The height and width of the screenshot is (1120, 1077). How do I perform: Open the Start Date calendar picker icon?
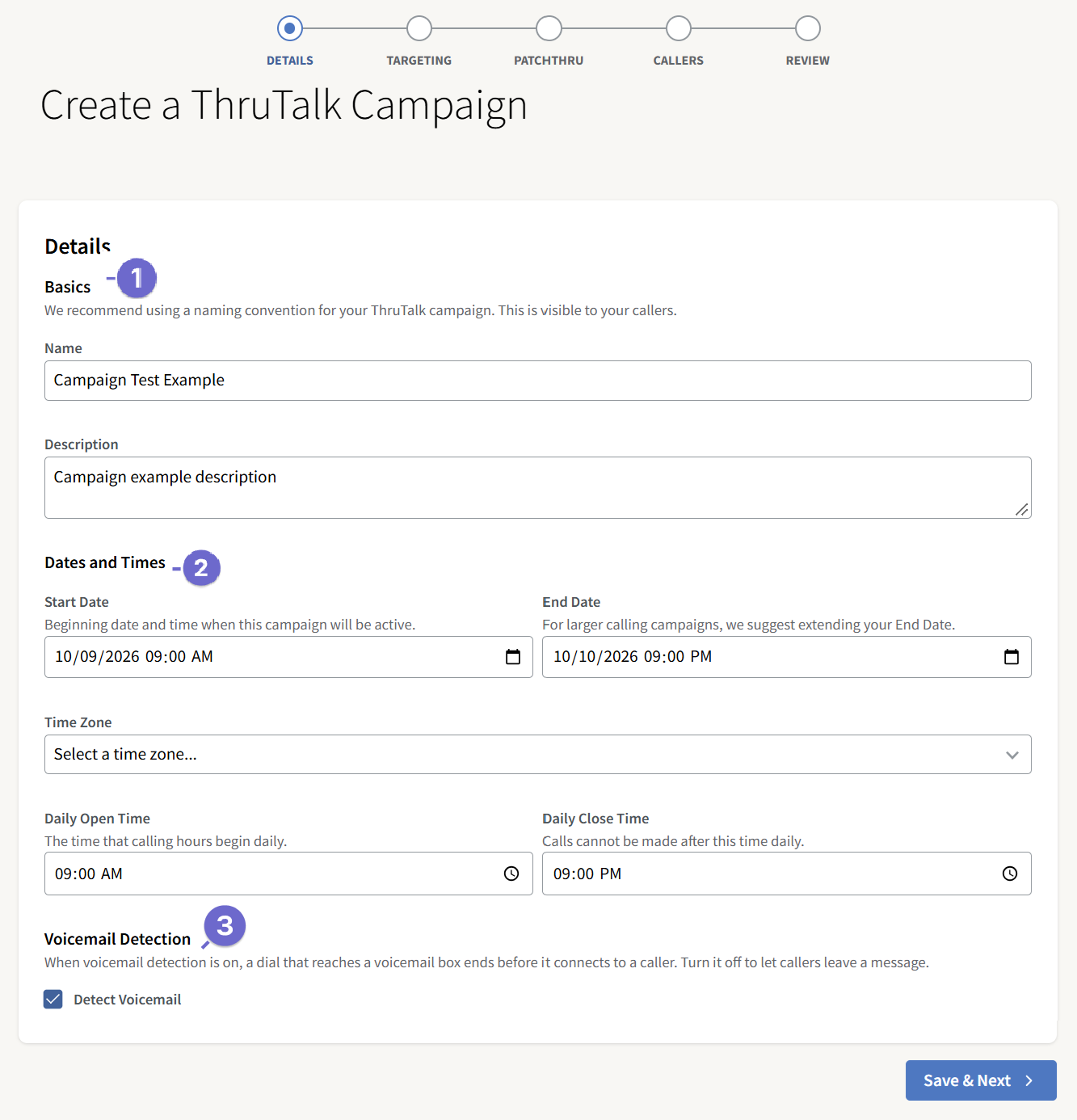click(x=513, y=657)
